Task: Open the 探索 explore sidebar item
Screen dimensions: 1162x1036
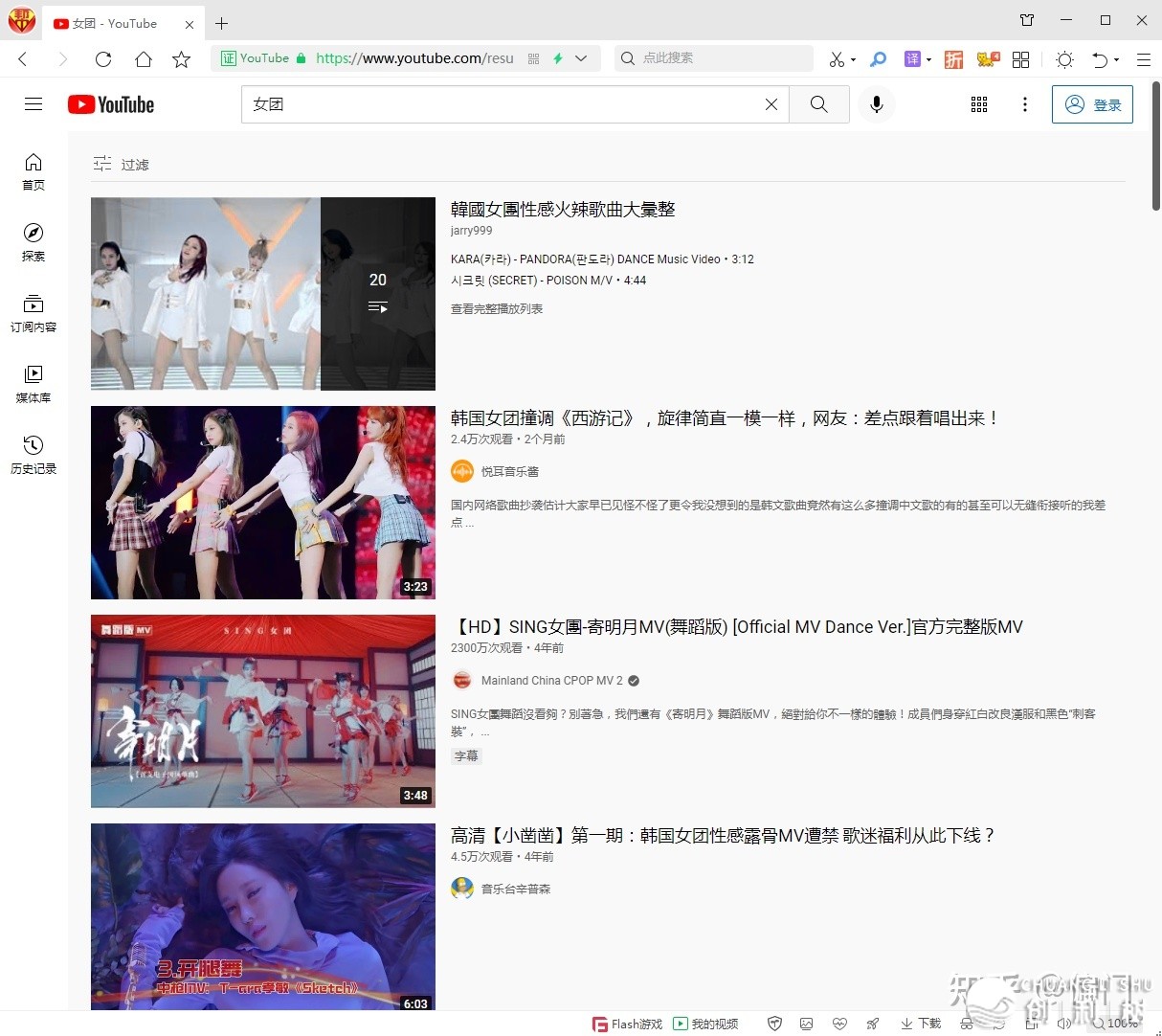Action: coord(34,242)
